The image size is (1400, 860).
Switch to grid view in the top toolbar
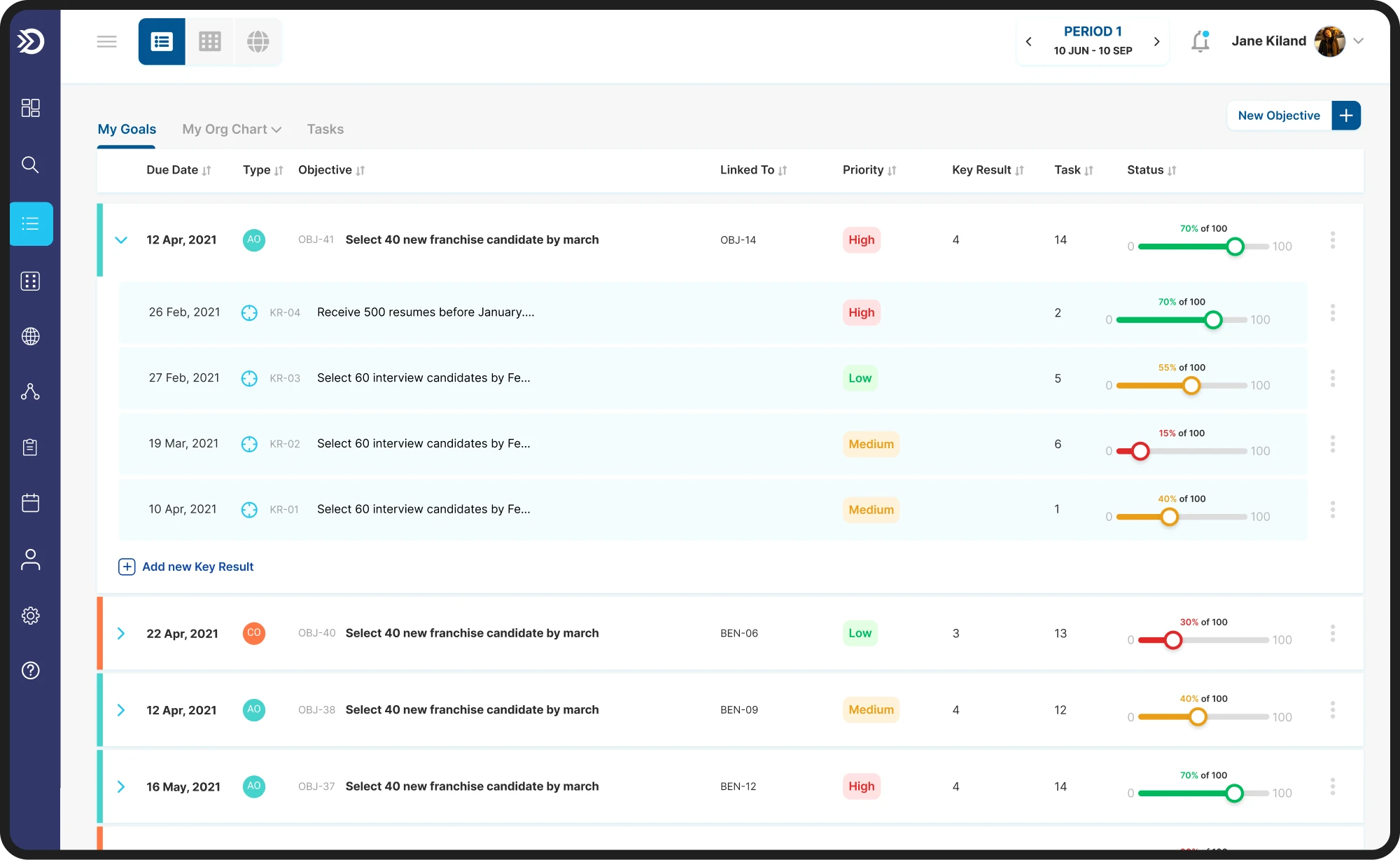click(x=210, y=41)
